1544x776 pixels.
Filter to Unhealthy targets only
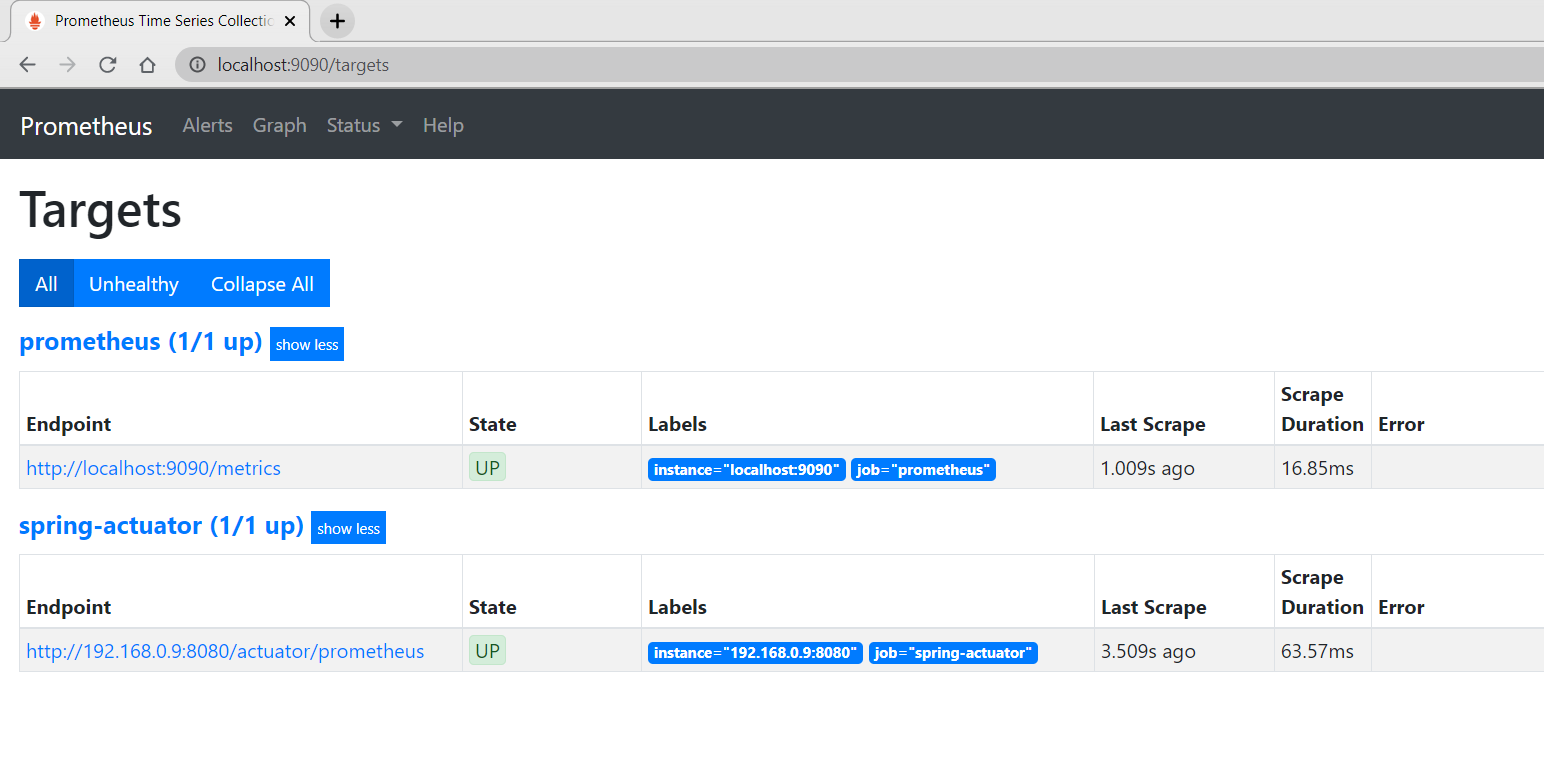tap(134, 284)
